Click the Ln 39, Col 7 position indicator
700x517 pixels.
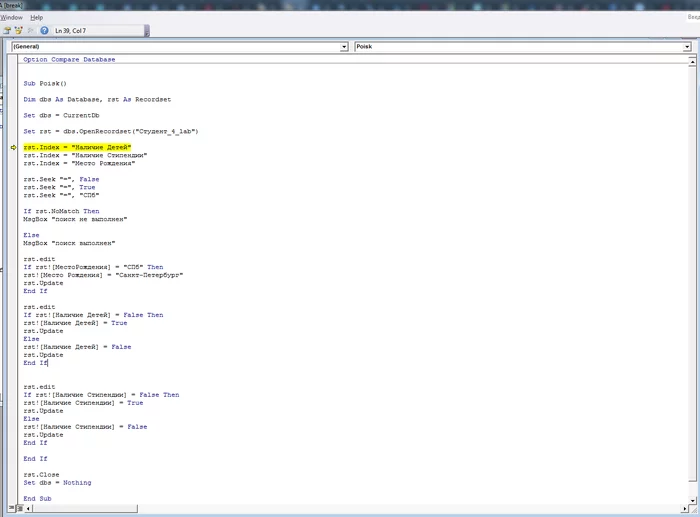coord(71,30)
